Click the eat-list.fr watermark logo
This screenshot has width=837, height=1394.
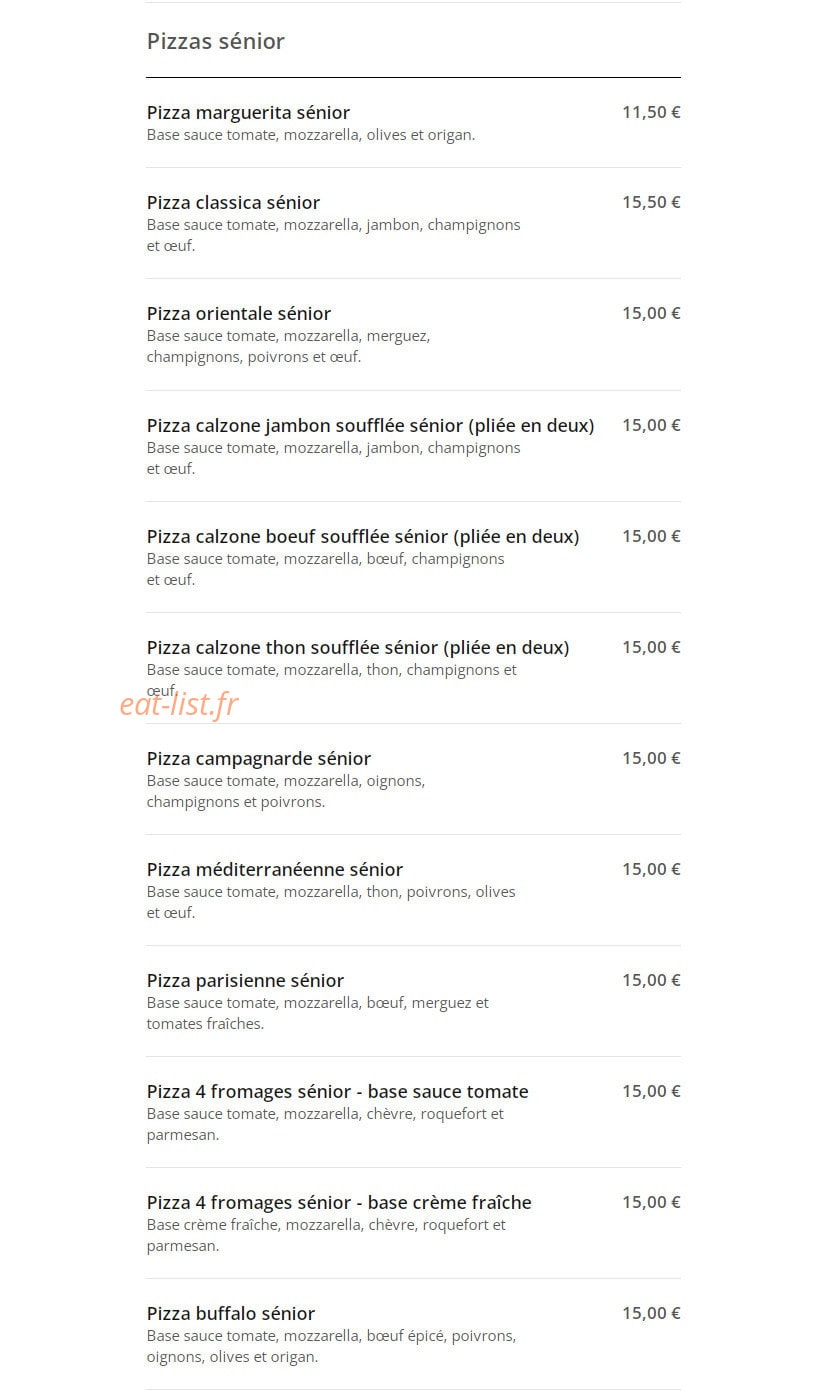click(x=179, y=704)
